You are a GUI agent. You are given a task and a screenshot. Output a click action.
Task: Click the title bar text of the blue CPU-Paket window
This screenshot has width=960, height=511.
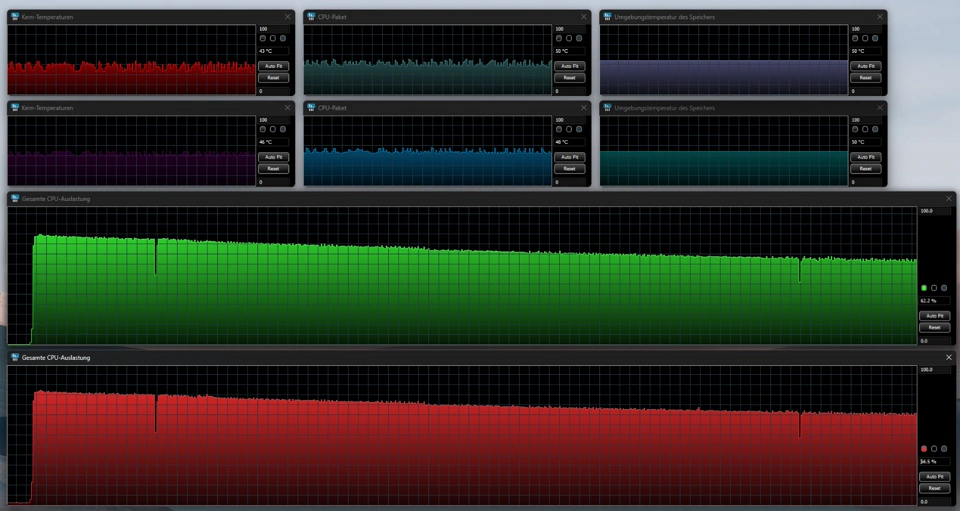332,108
